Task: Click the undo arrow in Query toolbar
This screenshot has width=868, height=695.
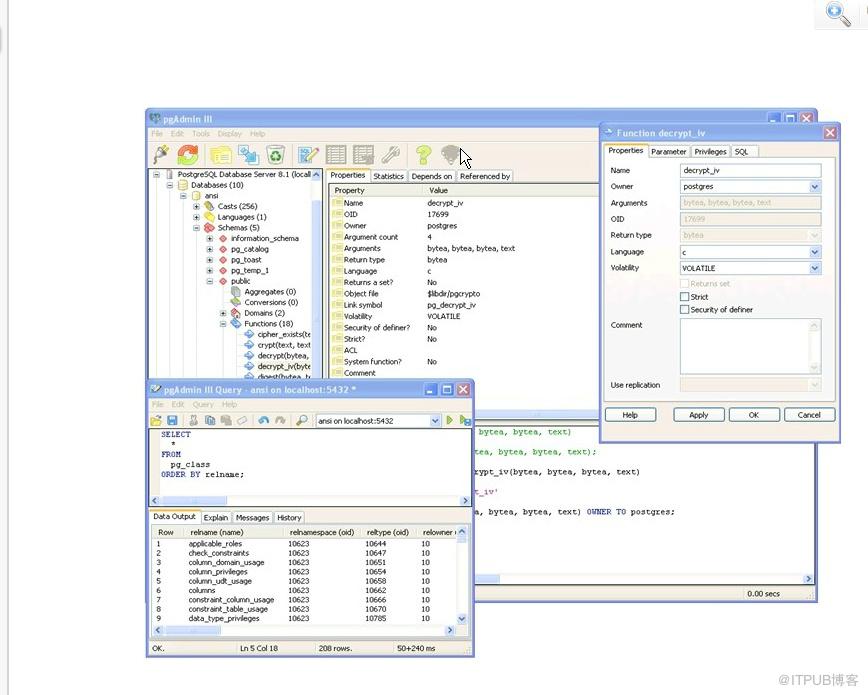Action: 264,420
